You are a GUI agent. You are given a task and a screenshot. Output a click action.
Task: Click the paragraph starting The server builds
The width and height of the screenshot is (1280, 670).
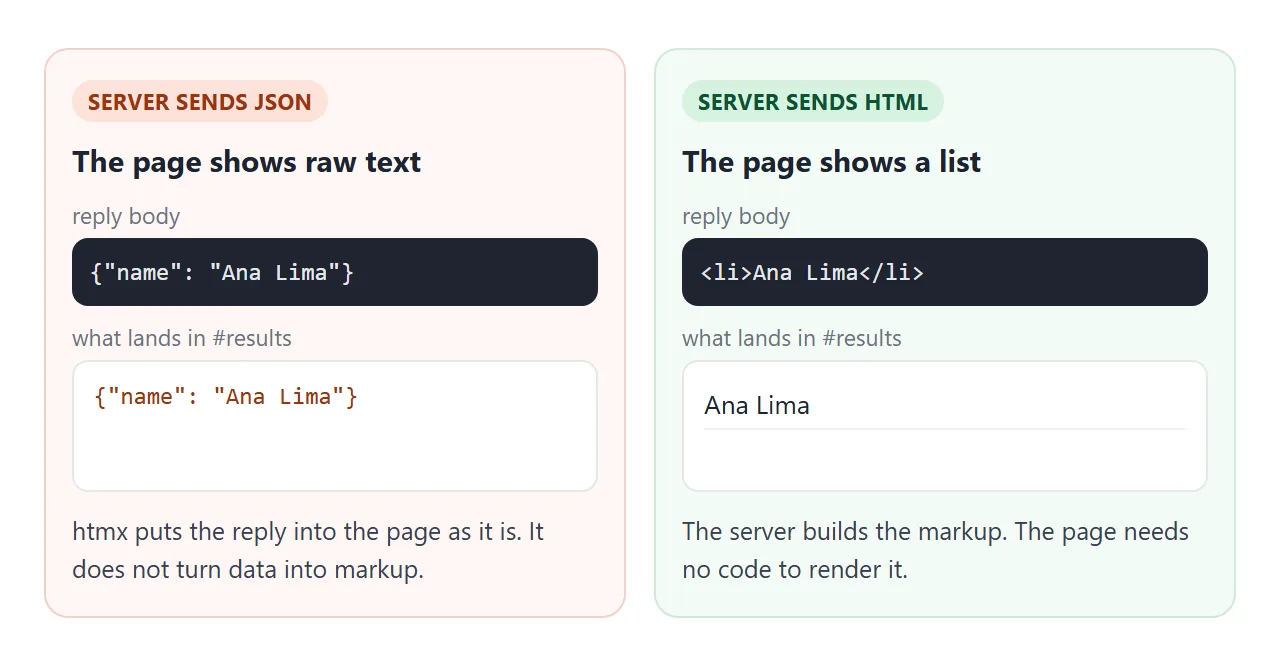(936, 551)
